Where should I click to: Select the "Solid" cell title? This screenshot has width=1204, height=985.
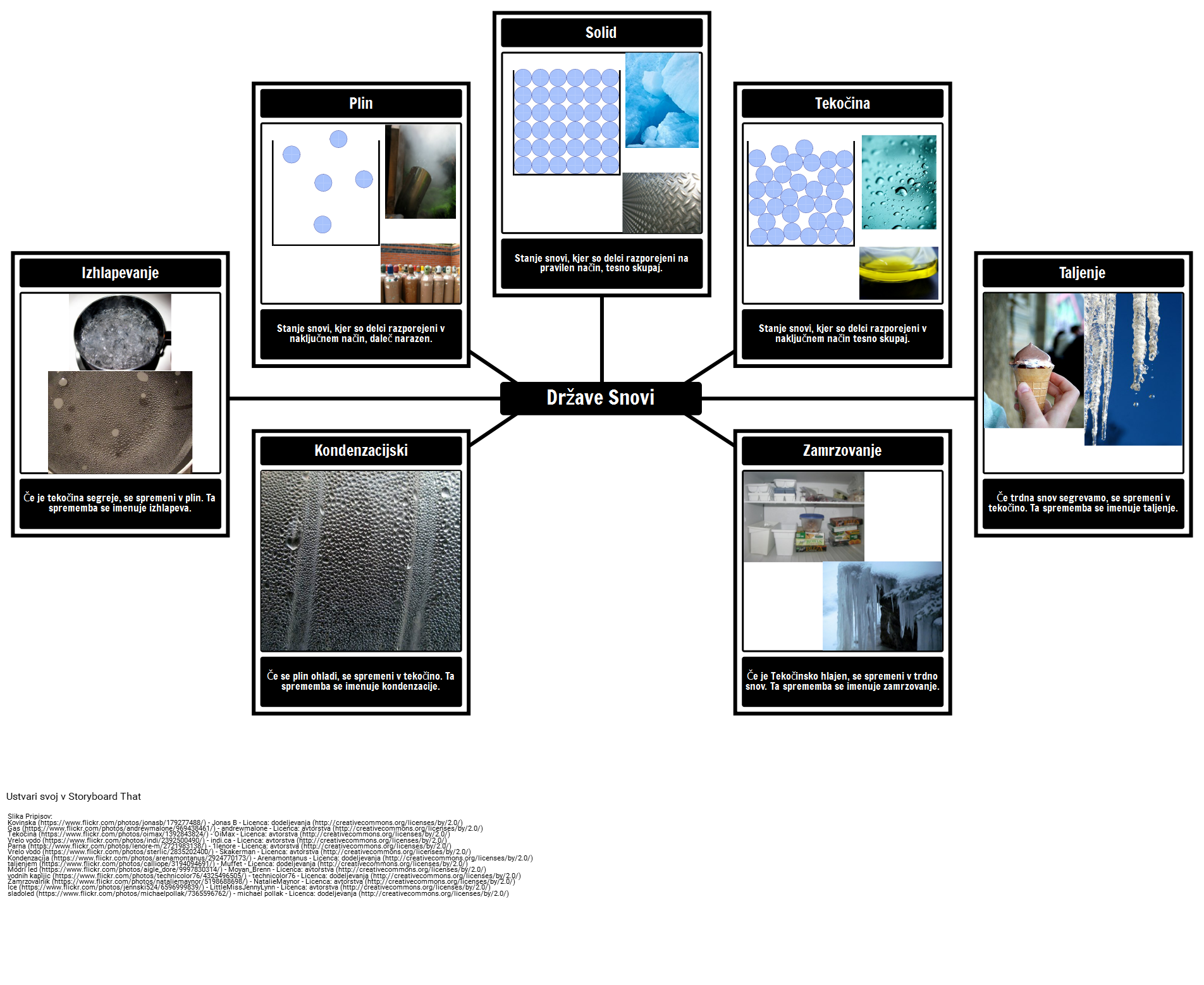[601, 33]
